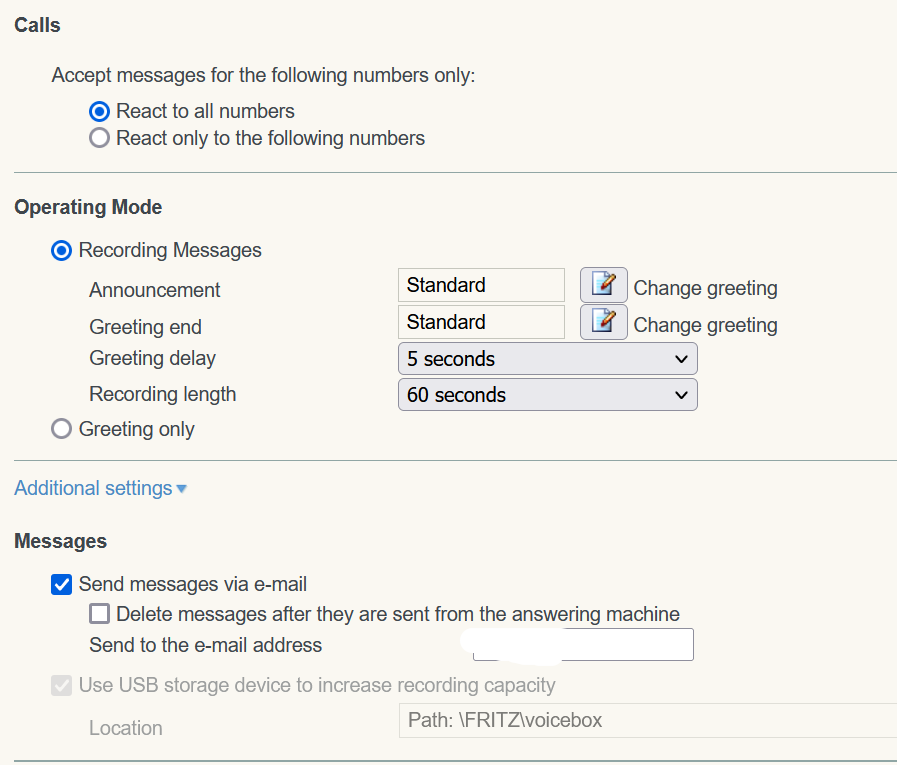Screen dimensions: 897x765
Task: Select the 'React to all numbers' option
Action: tap(99, 111)
